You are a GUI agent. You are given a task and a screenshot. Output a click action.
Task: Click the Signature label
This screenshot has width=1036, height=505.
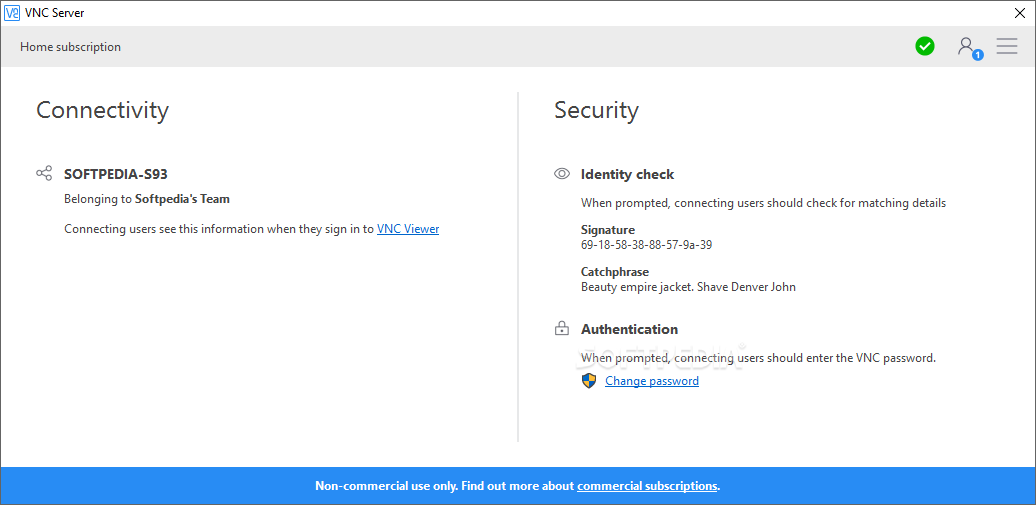pyautogui.click(x=608, y=230)
